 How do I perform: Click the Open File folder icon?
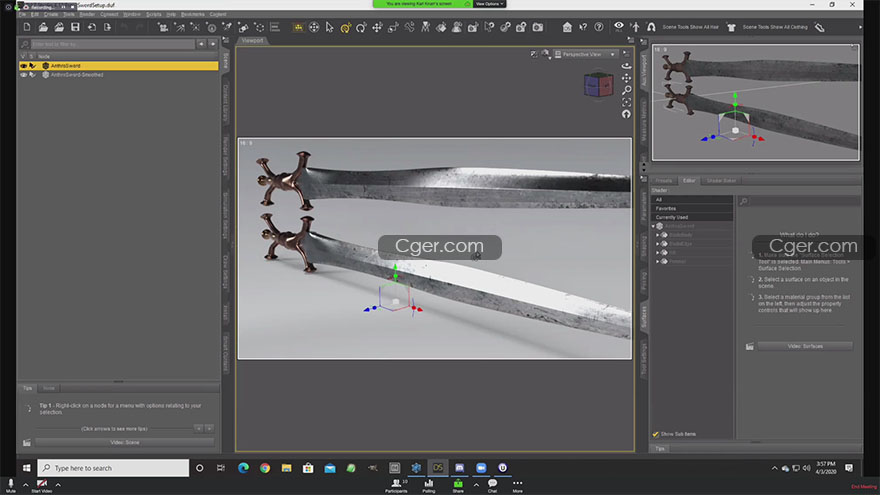(43, 27)
